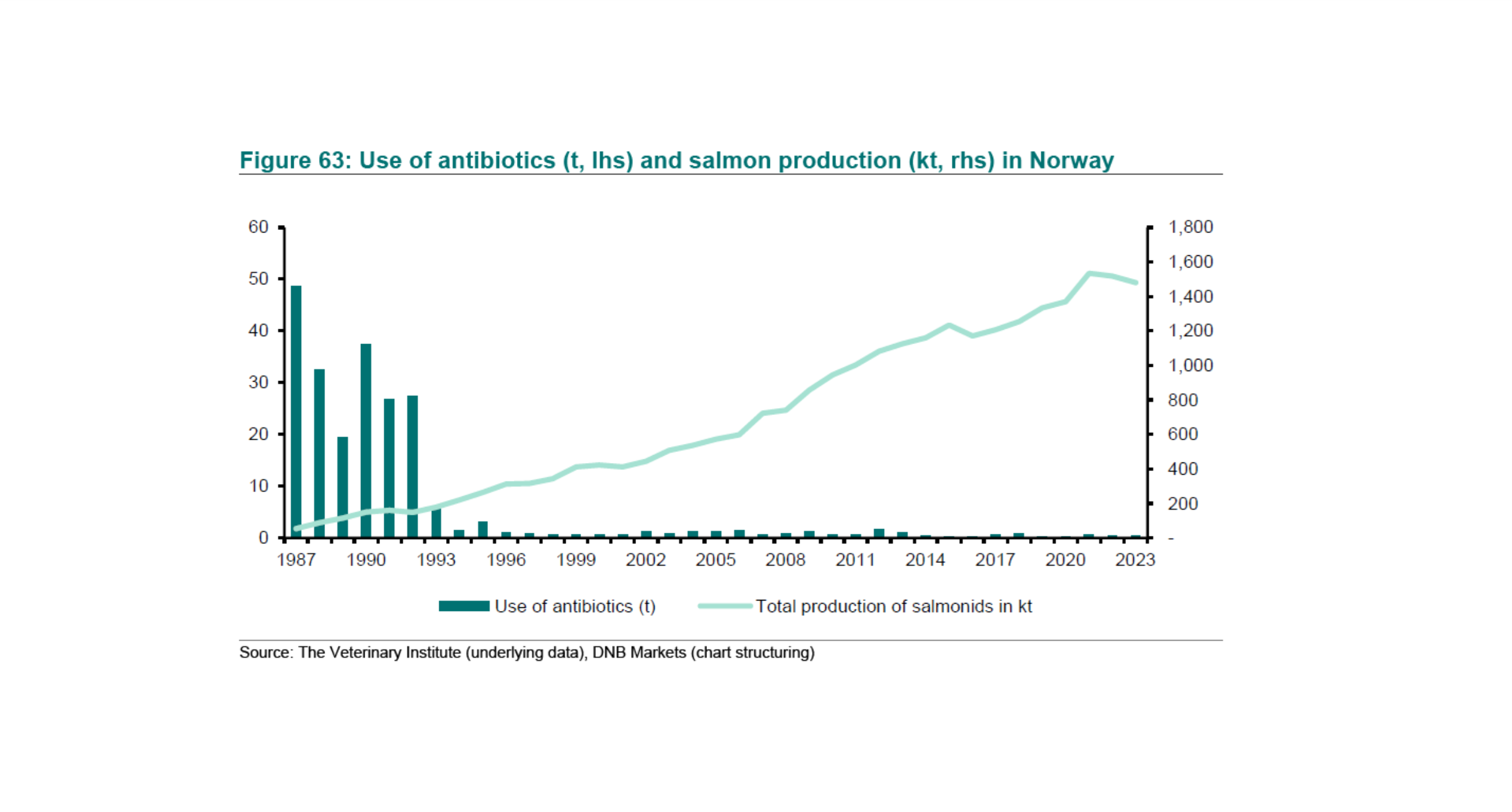
Task: Click the 1987 x-axis label
Action: pyautogui.click(x=296, y=560)
